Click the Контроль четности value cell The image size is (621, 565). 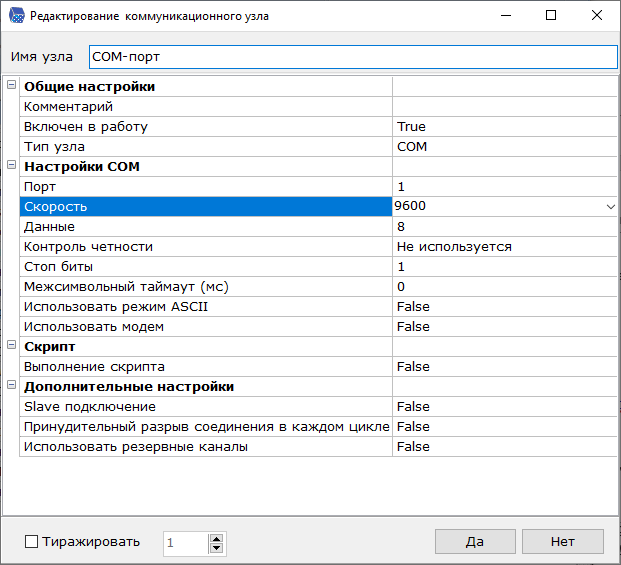point(503,247)
